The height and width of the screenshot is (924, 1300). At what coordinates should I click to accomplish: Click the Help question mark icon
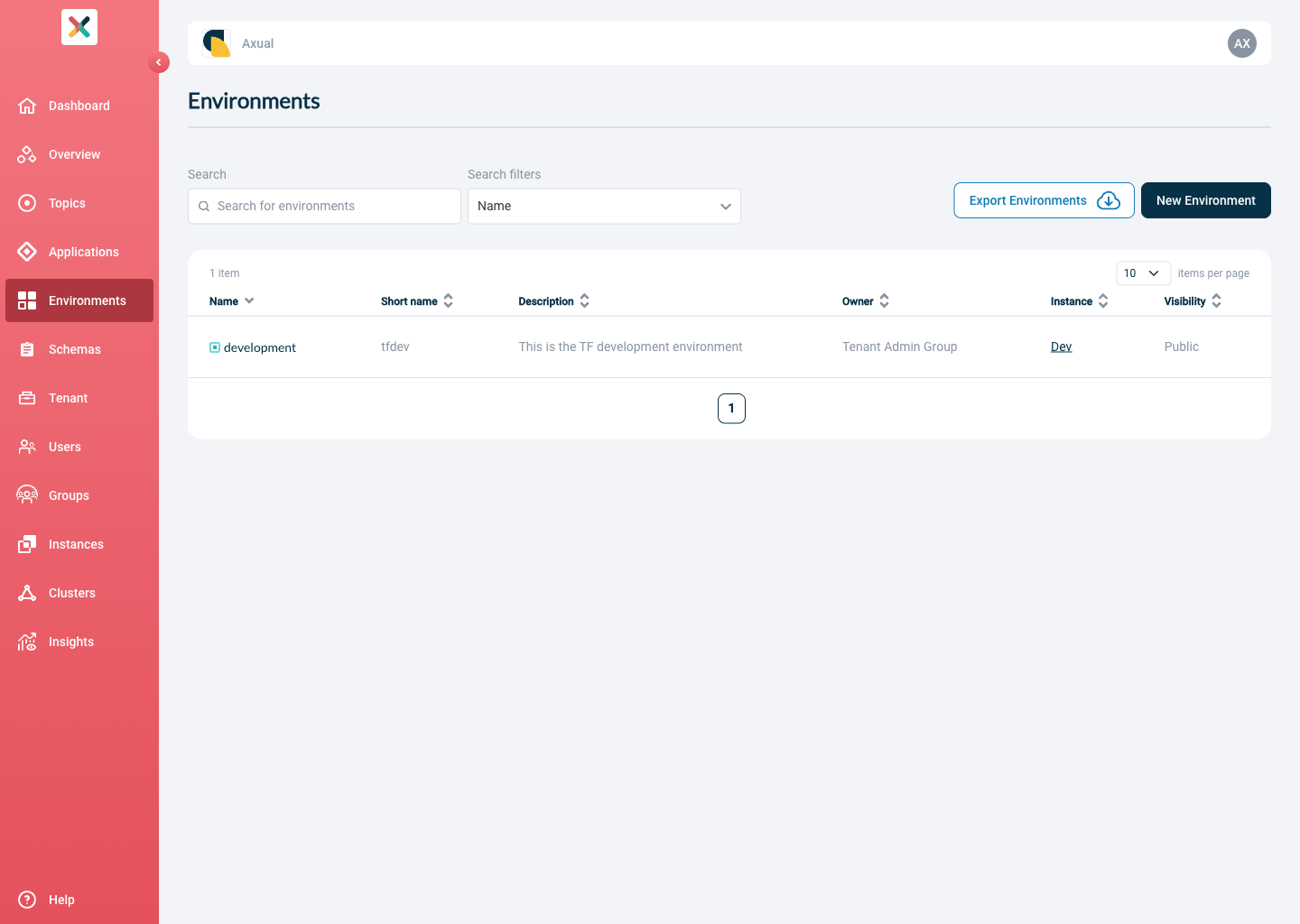point(27,900)
